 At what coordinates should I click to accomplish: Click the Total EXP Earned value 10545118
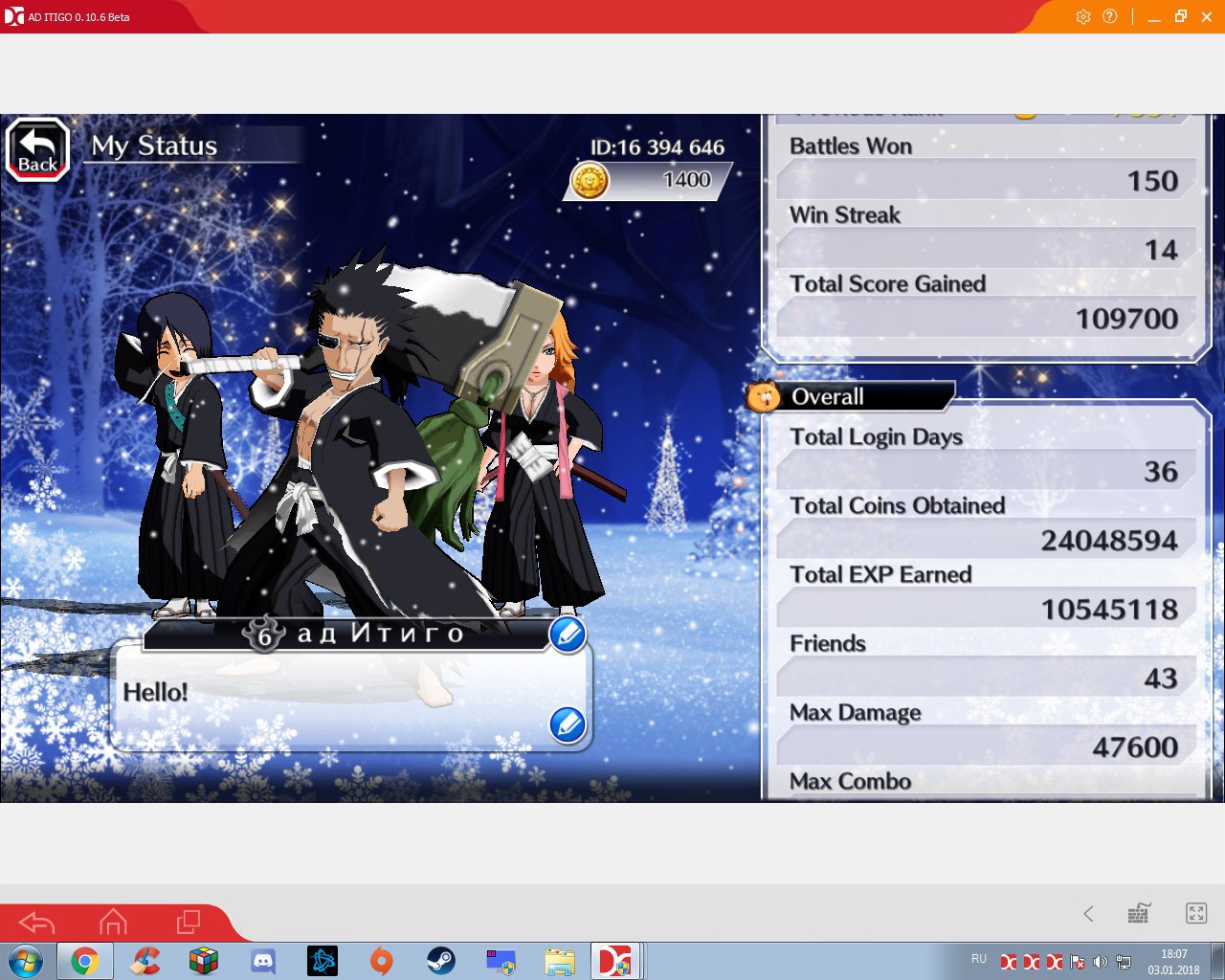1109,609
